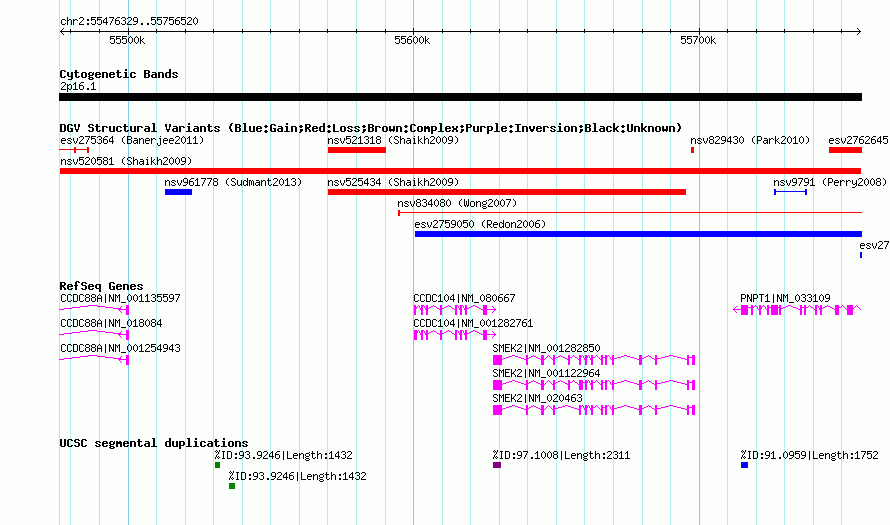Viewport: 890px width, 525px height.
Task: Select the %ID:97.1008|Length:2311 label
Action: (x=561, y=455)
